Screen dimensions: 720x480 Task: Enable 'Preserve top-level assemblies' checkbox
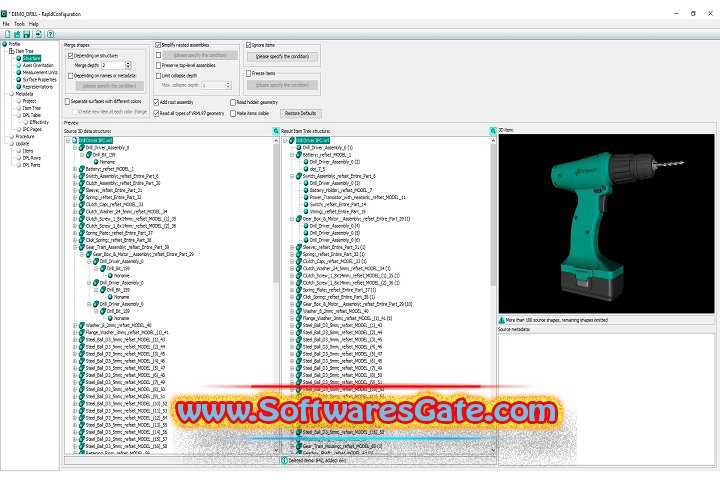coord(158,66)
